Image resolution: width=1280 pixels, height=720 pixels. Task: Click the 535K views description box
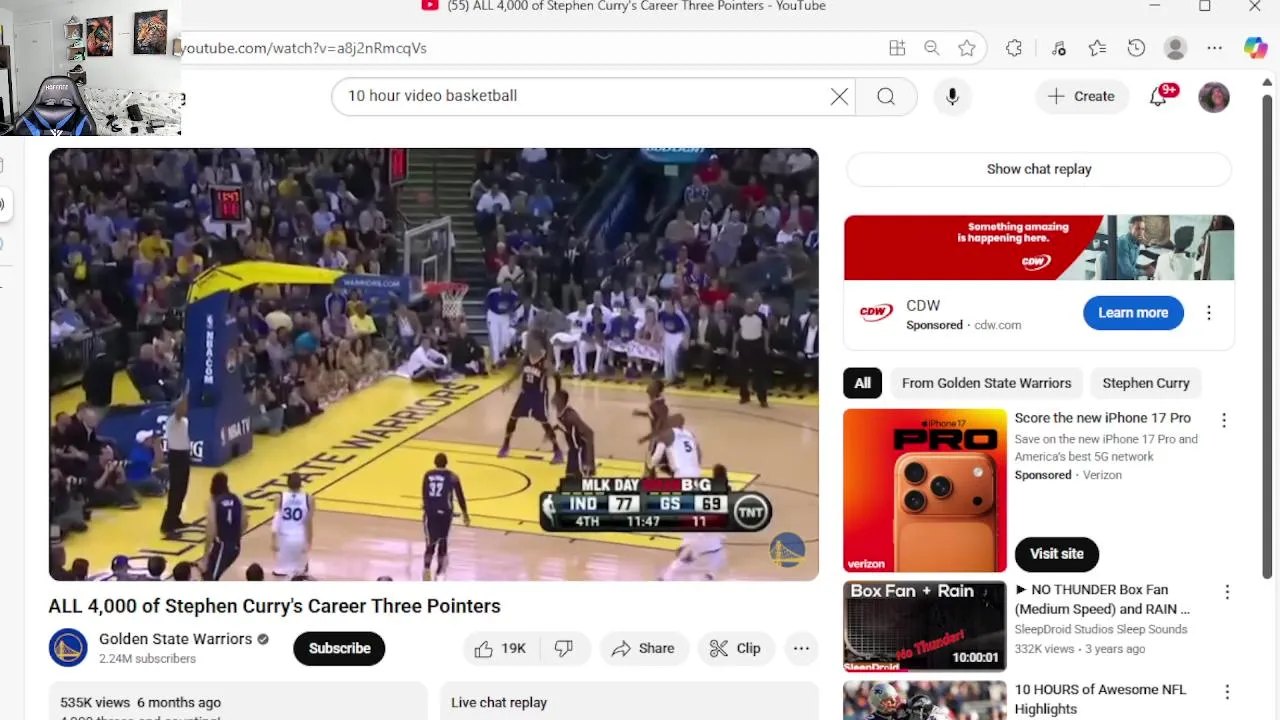pyautogui.click(x=238, y=701)
